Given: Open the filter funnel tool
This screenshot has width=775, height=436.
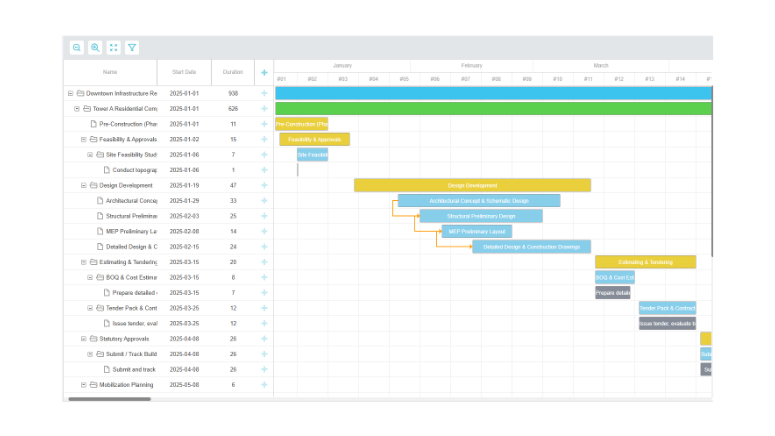Looking at the screenshot, I should click(132, 47).
